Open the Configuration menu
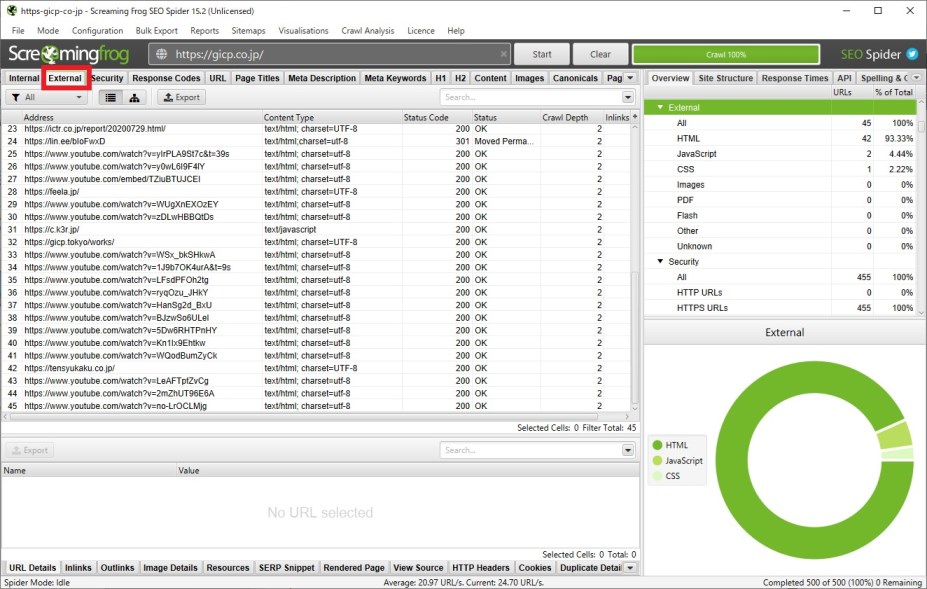 click(x=98, y=31)
